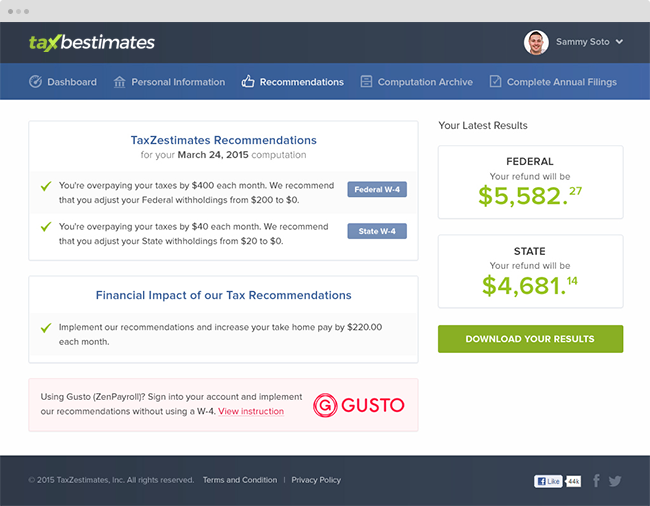Click the March 24, 2015 computation date
Screen dimensions: 650x506
(x=213, y=155)
